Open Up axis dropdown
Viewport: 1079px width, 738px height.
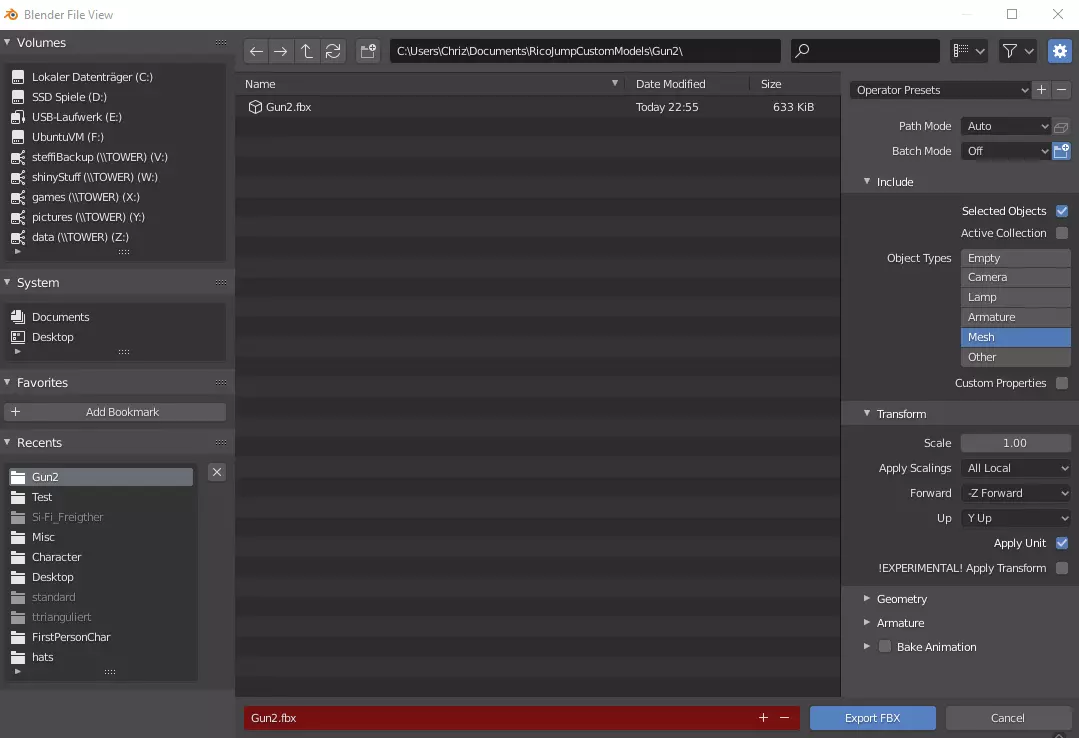click(x=1016, y=518)
